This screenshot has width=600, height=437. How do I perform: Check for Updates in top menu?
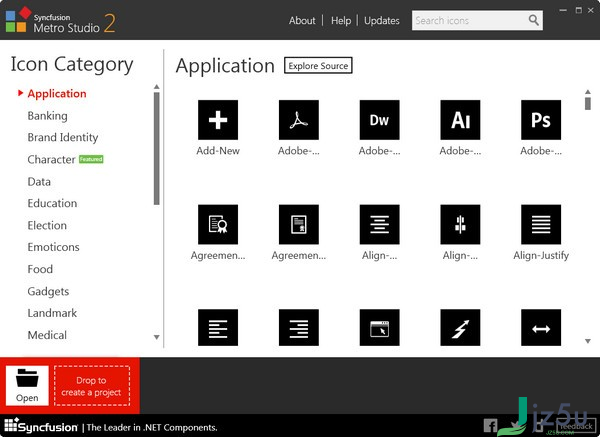pos(382,20)
